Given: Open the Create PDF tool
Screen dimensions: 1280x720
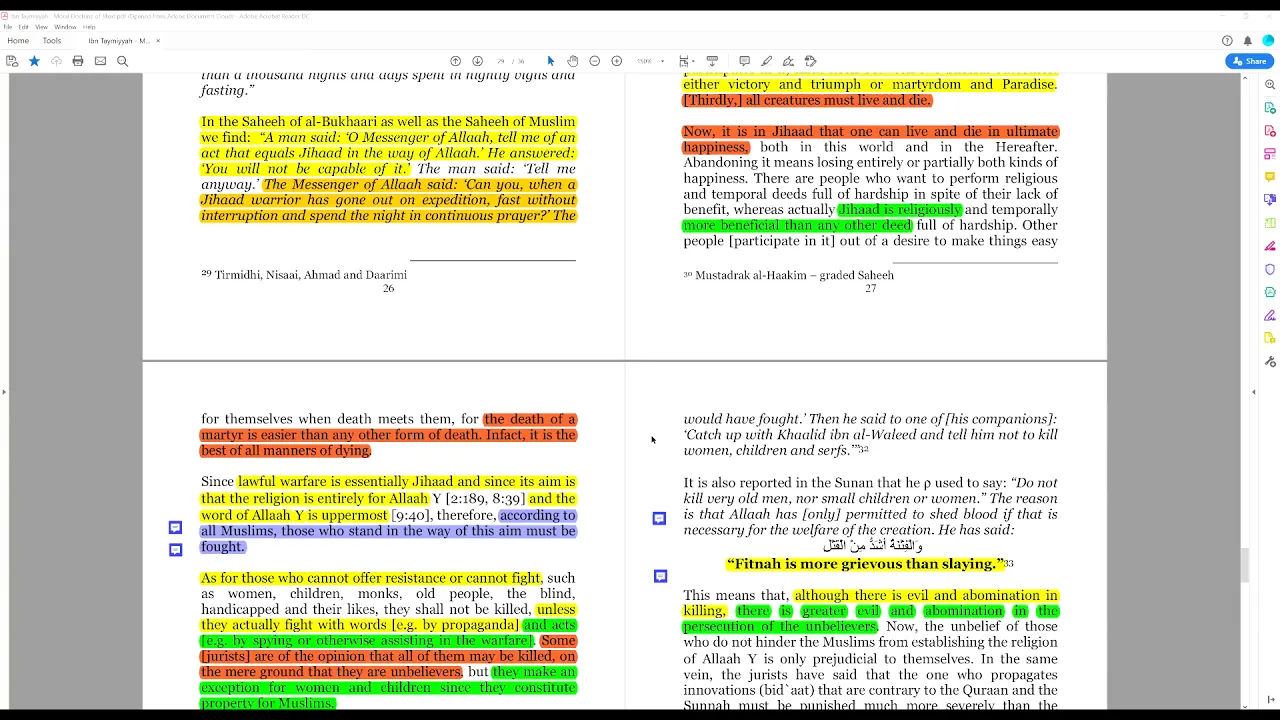Looking at the screenshot, I should (x=1270, y=131).
